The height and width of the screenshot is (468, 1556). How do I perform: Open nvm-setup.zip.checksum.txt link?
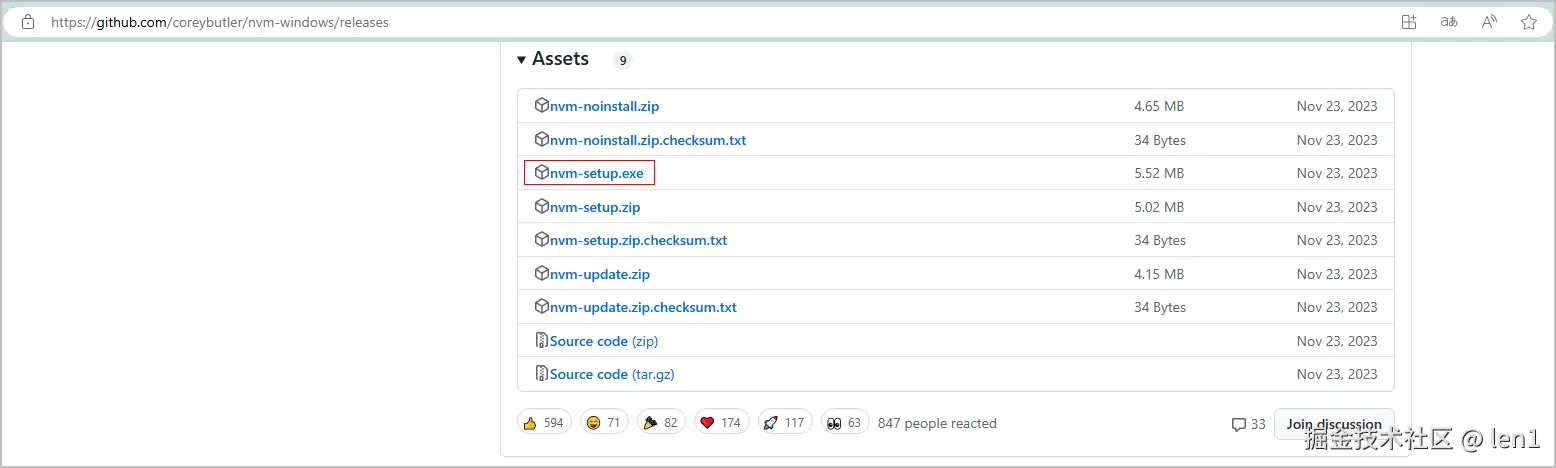(x=639, y=240)
